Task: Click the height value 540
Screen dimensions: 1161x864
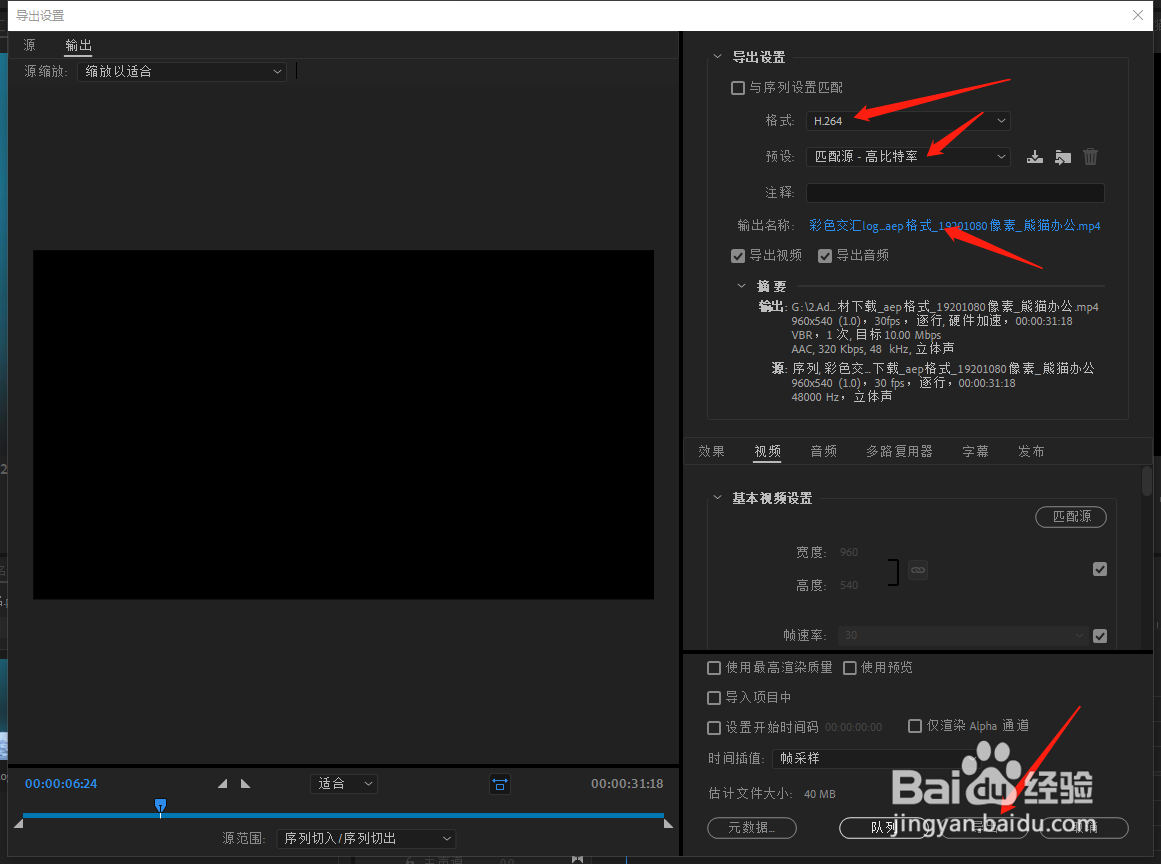Action: 849,586
